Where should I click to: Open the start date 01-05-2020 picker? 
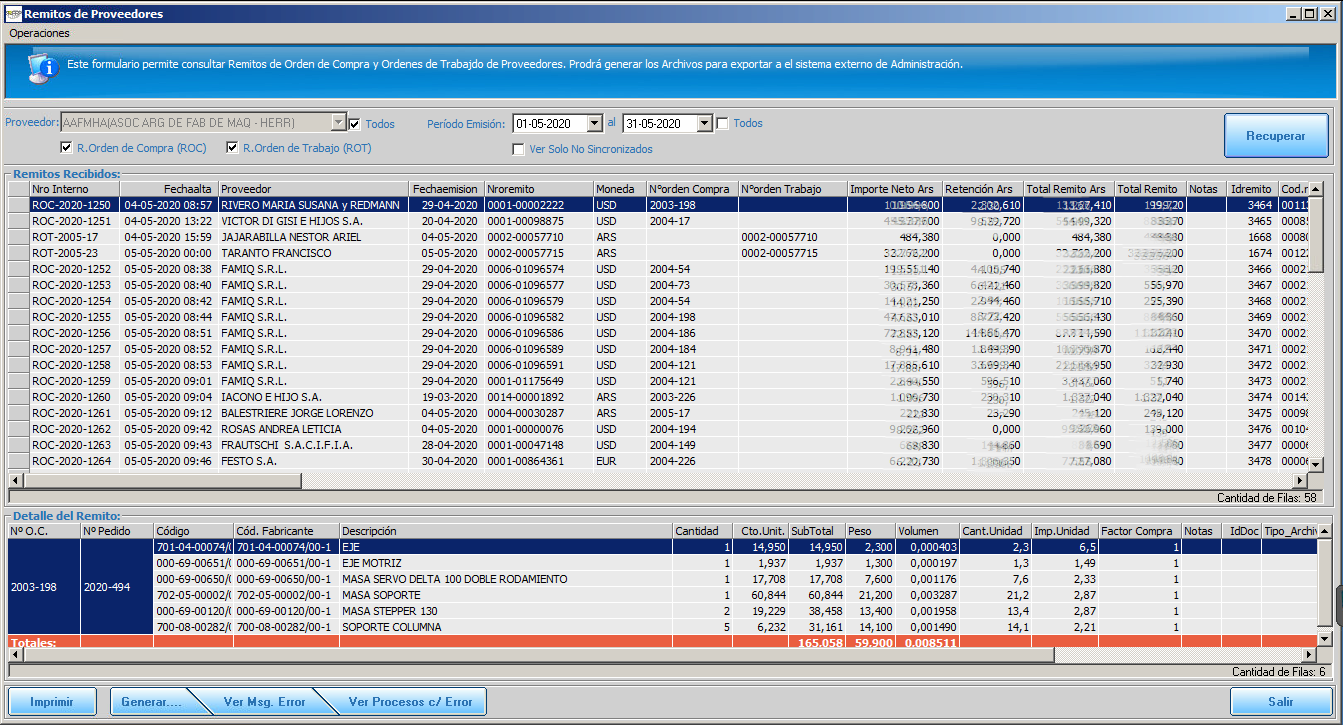595,124
